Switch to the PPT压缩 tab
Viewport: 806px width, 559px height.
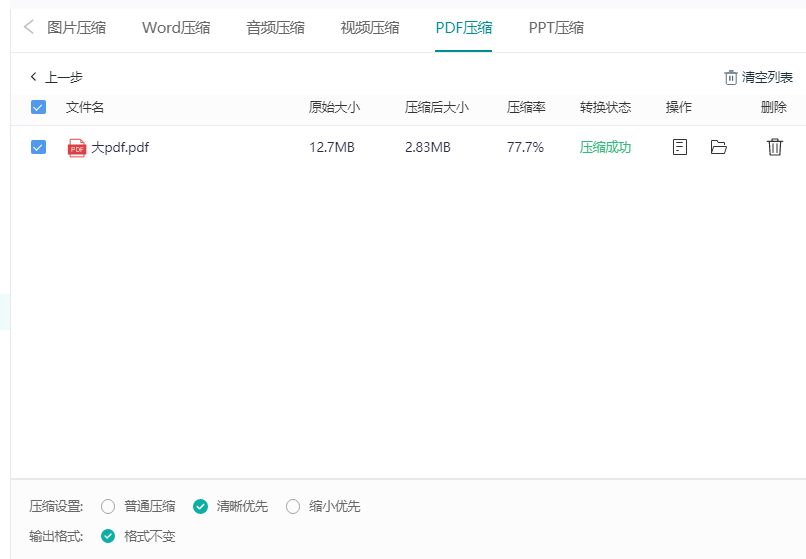coord(556,27)
